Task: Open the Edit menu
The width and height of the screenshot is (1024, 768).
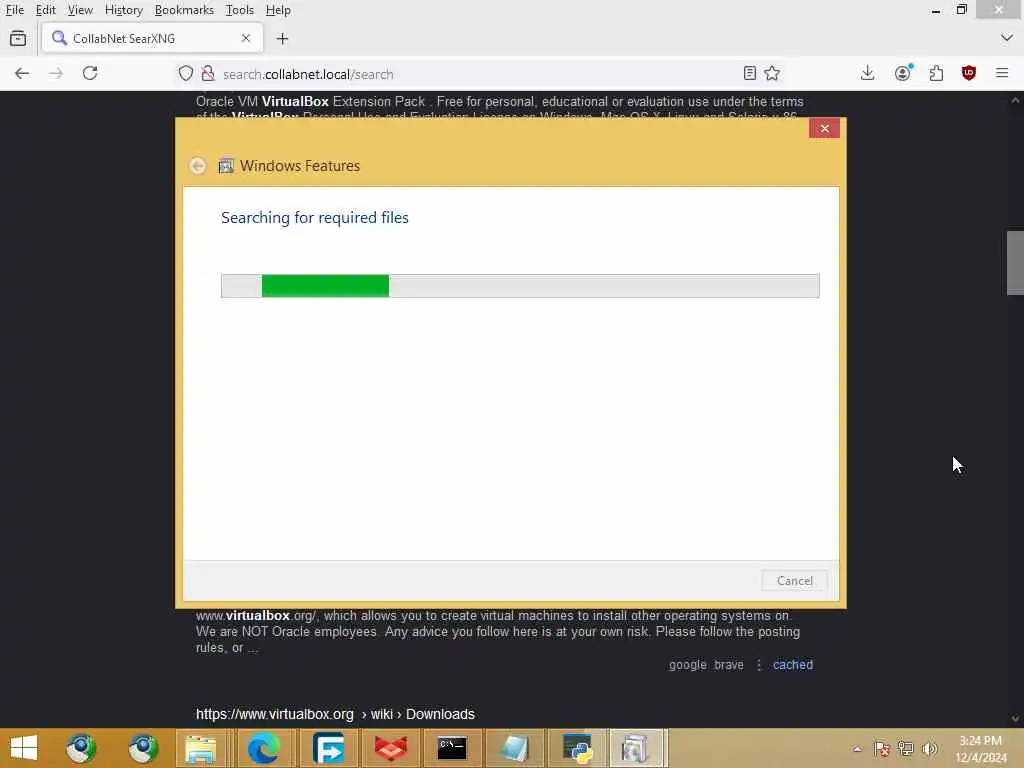Action: [x=45, y=10]
